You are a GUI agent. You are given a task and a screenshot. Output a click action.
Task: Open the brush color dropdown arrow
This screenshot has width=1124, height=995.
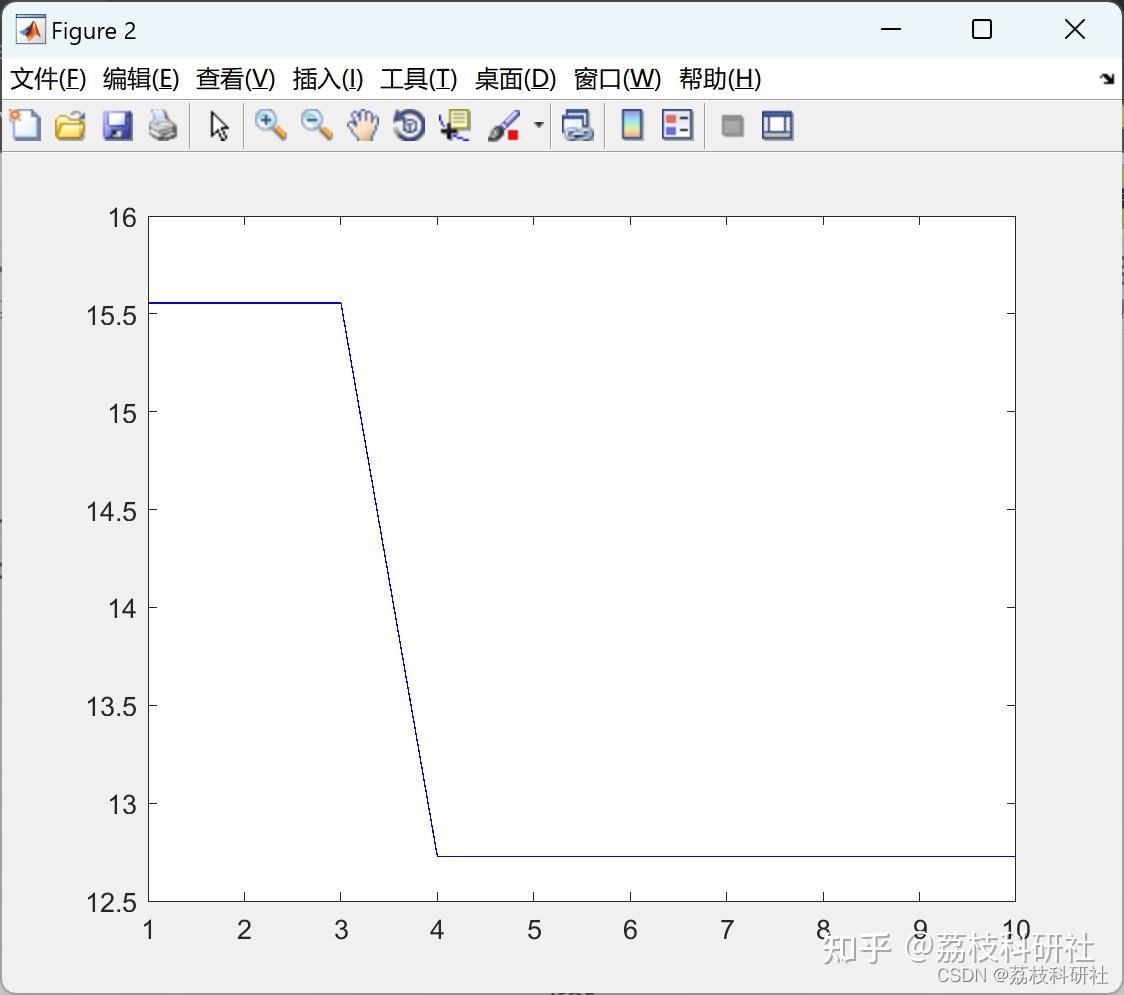tap(539, 125)
